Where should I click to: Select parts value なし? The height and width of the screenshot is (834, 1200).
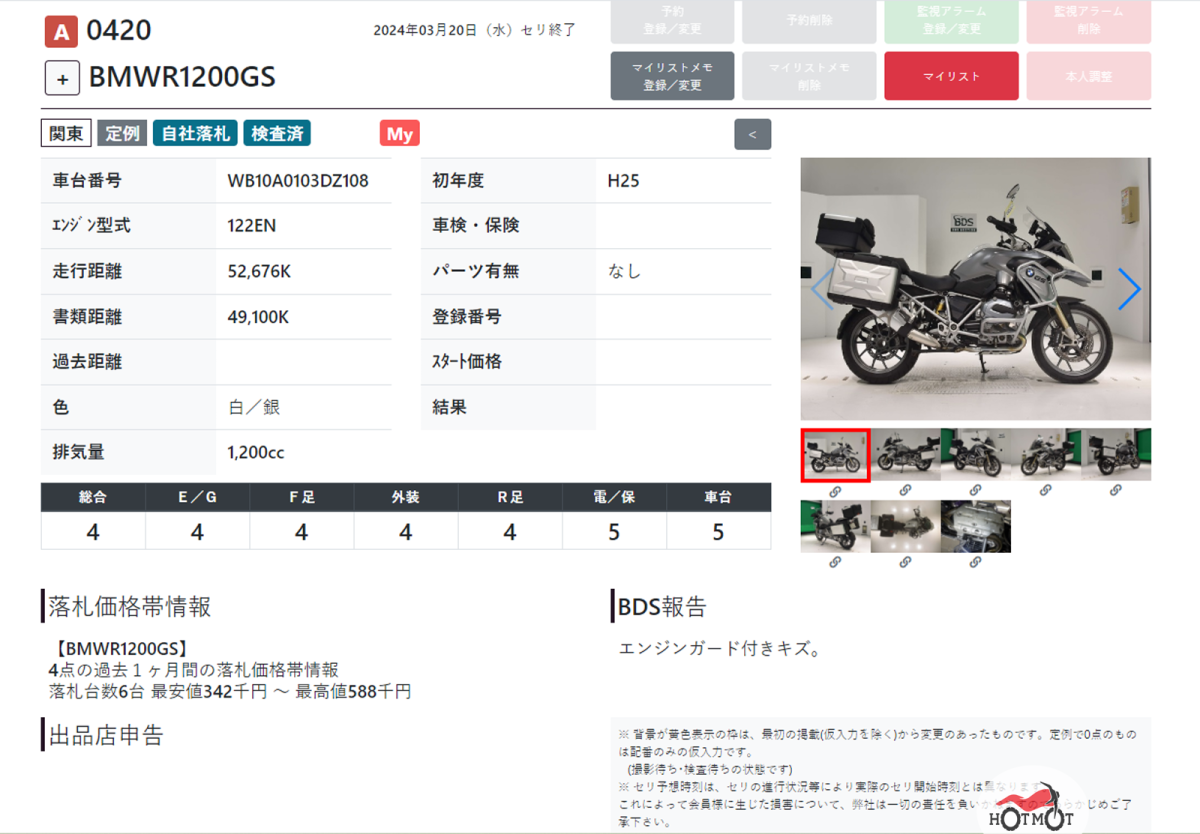pyautogui.click(x=625, y=271)
